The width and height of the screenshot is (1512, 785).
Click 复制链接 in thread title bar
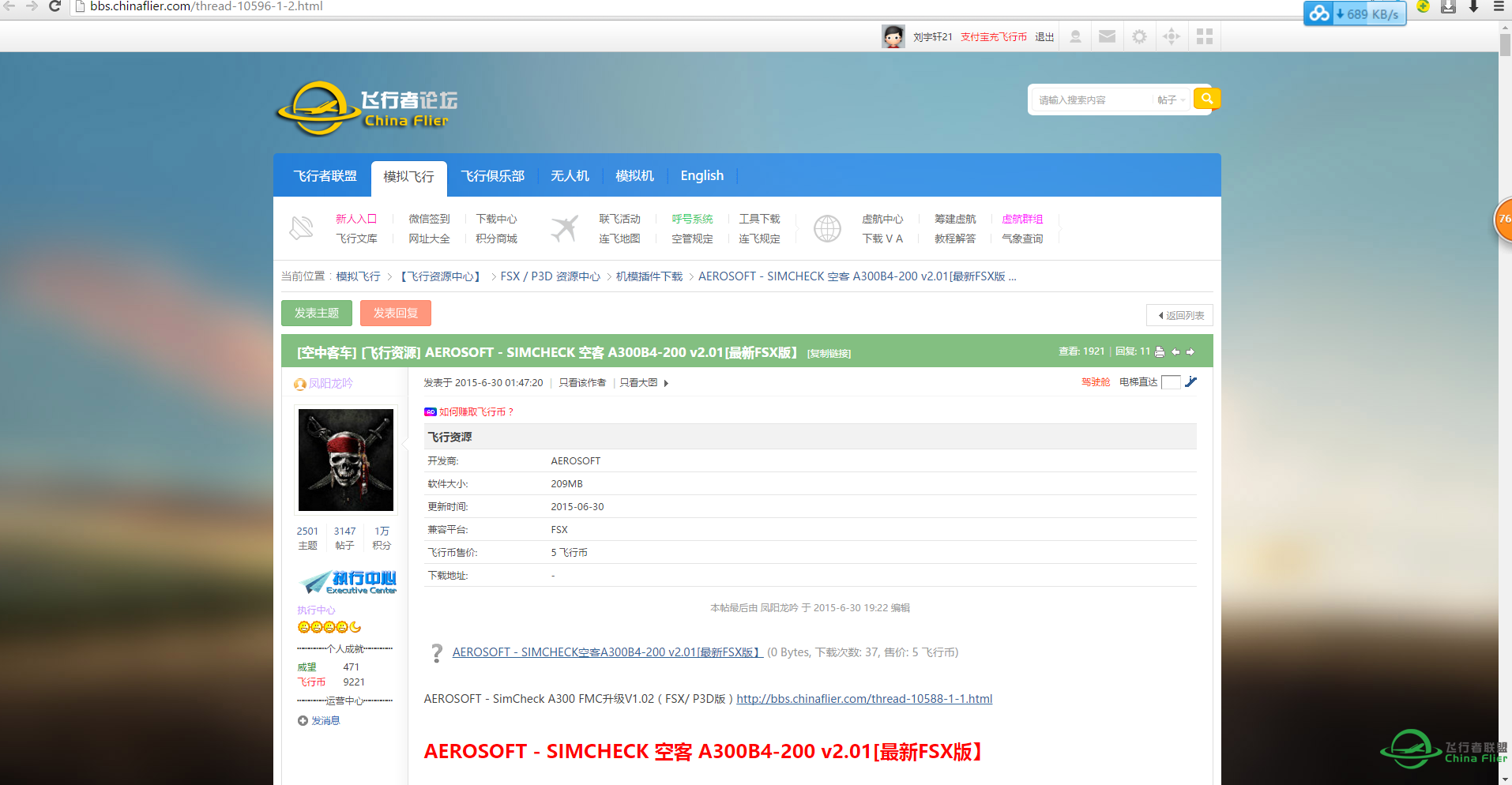coord(829,354)
